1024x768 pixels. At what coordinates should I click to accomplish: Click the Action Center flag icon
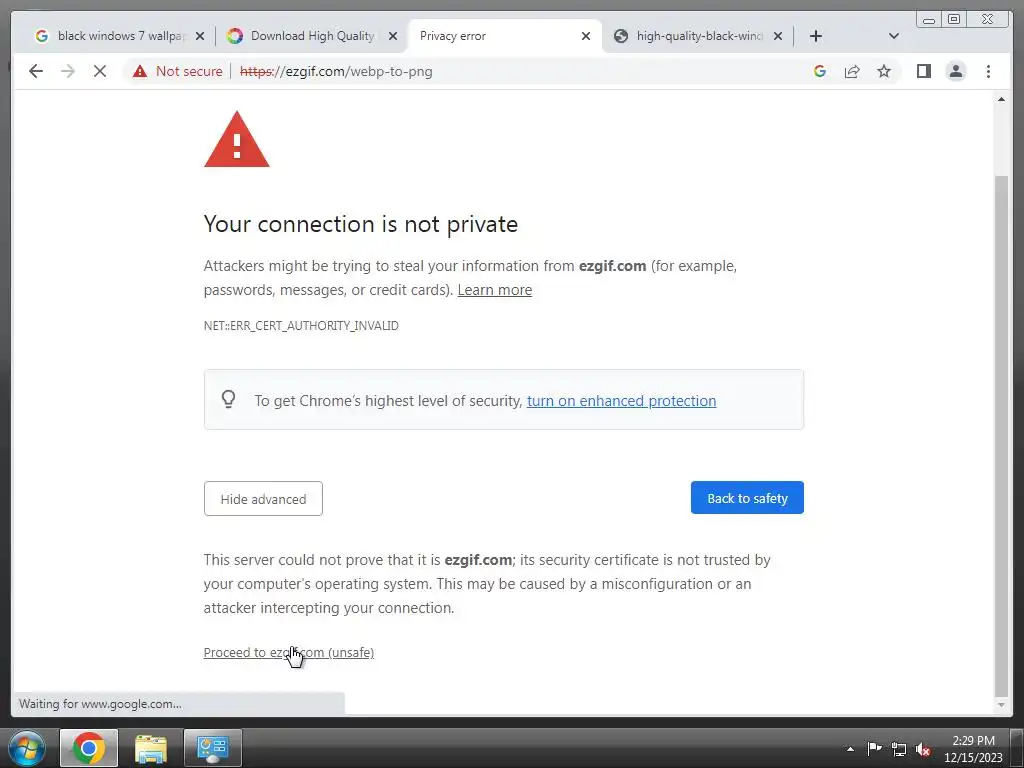(x=874, y=749)
